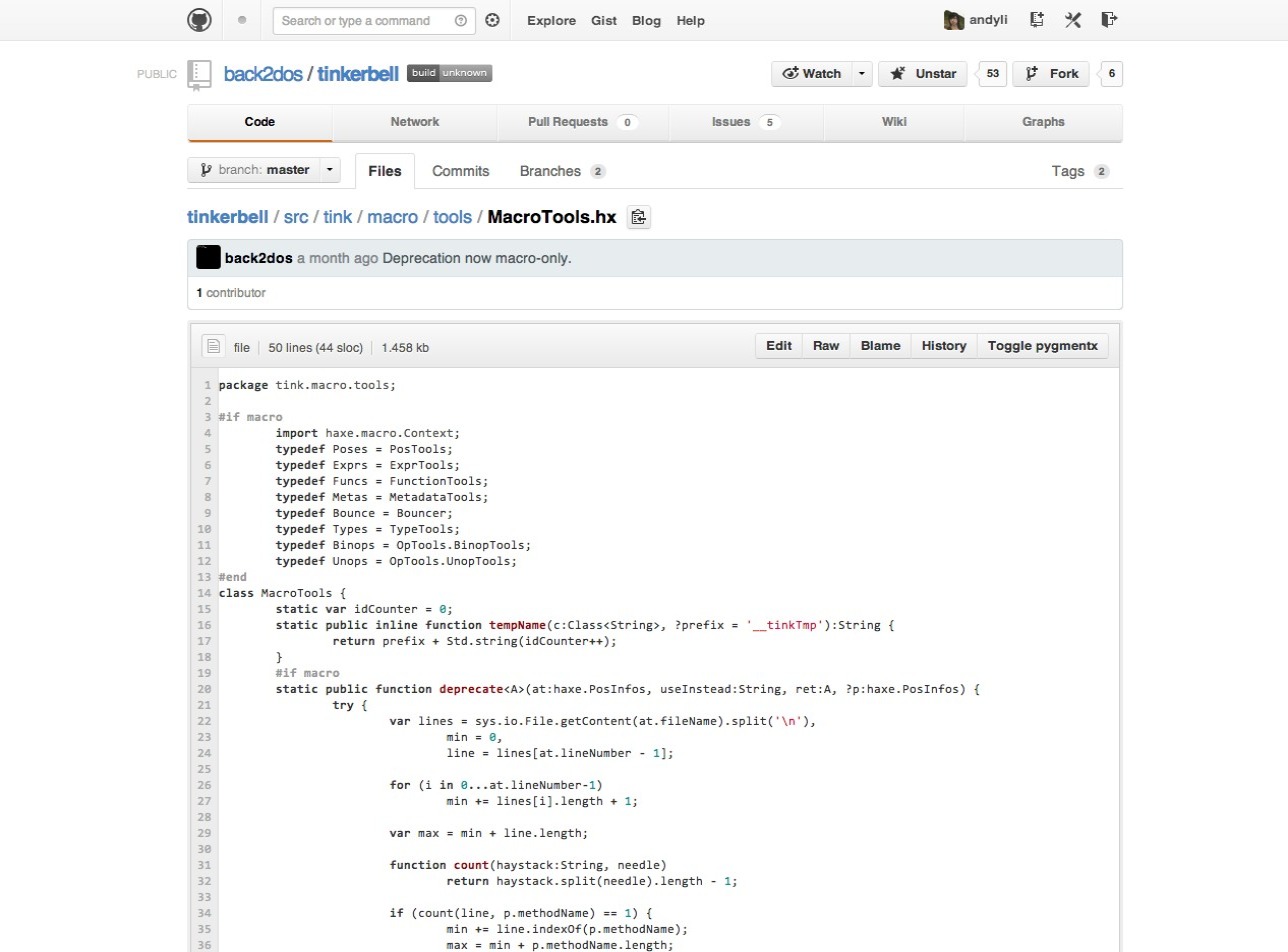Edit the MacroTools.hx file
Viewport: 1288px width, 952px height.
point(779,346)
